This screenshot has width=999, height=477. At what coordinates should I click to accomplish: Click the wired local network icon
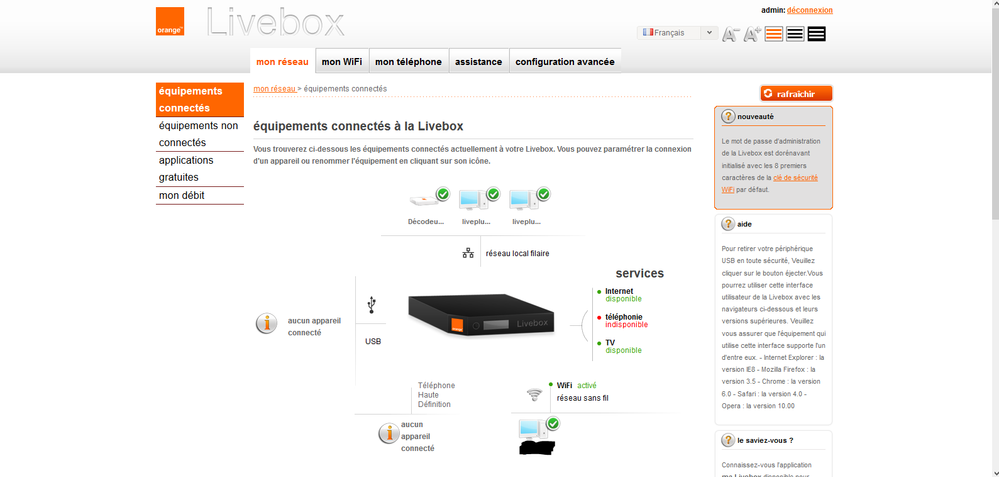(x=468, y=253)
